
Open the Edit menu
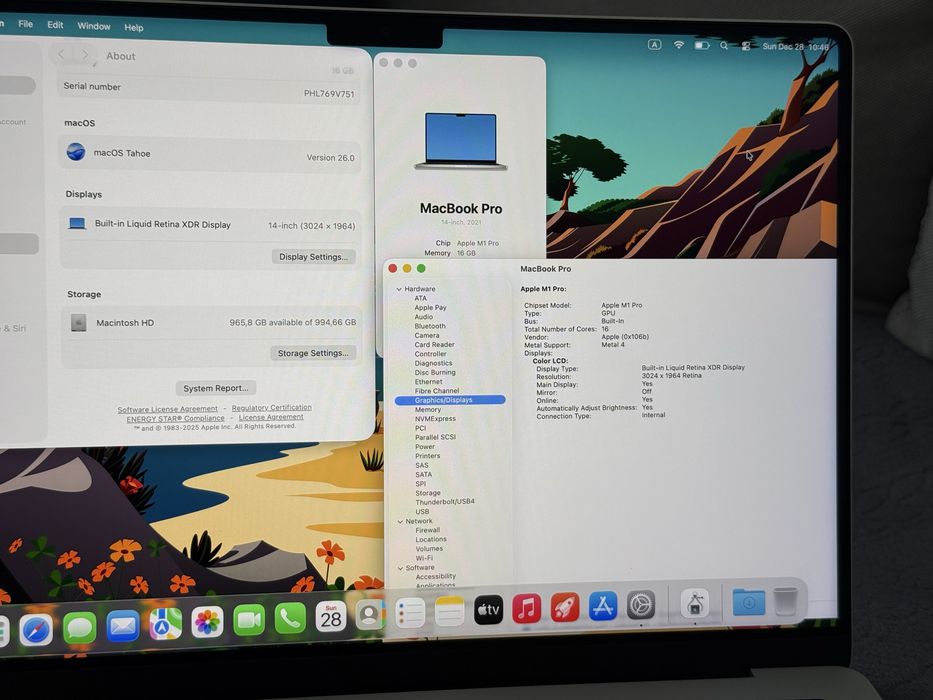pos(55,25)
